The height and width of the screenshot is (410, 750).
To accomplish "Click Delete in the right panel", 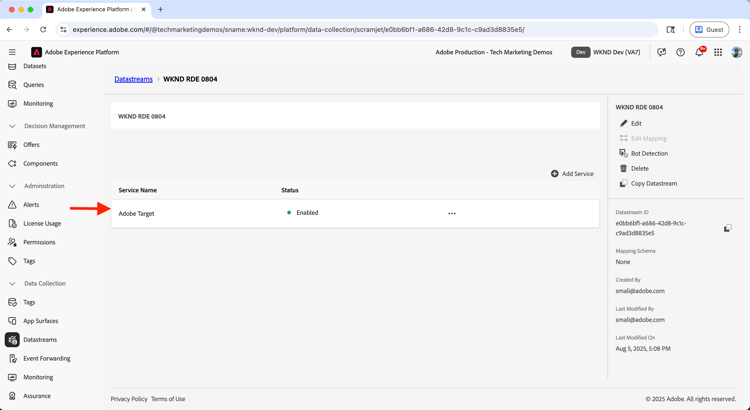I will [x=634, y=168].
